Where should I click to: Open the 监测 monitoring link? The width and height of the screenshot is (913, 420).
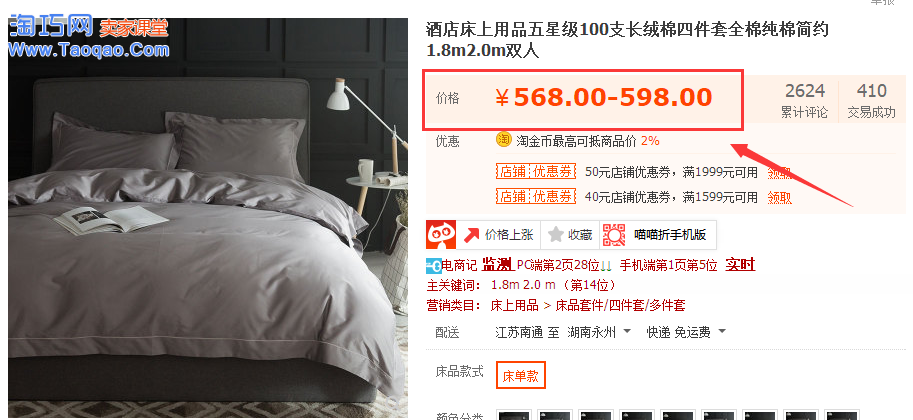497,265
